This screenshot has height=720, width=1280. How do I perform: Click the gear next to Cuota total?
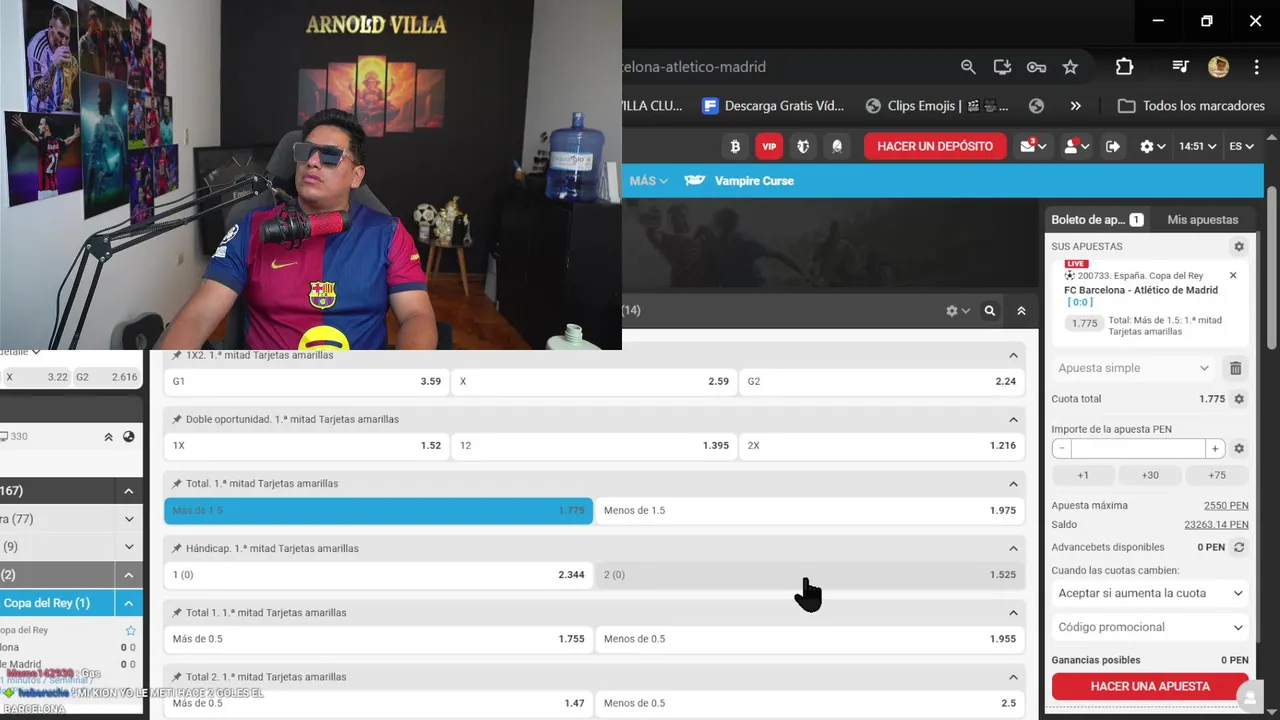(1239, 399)
